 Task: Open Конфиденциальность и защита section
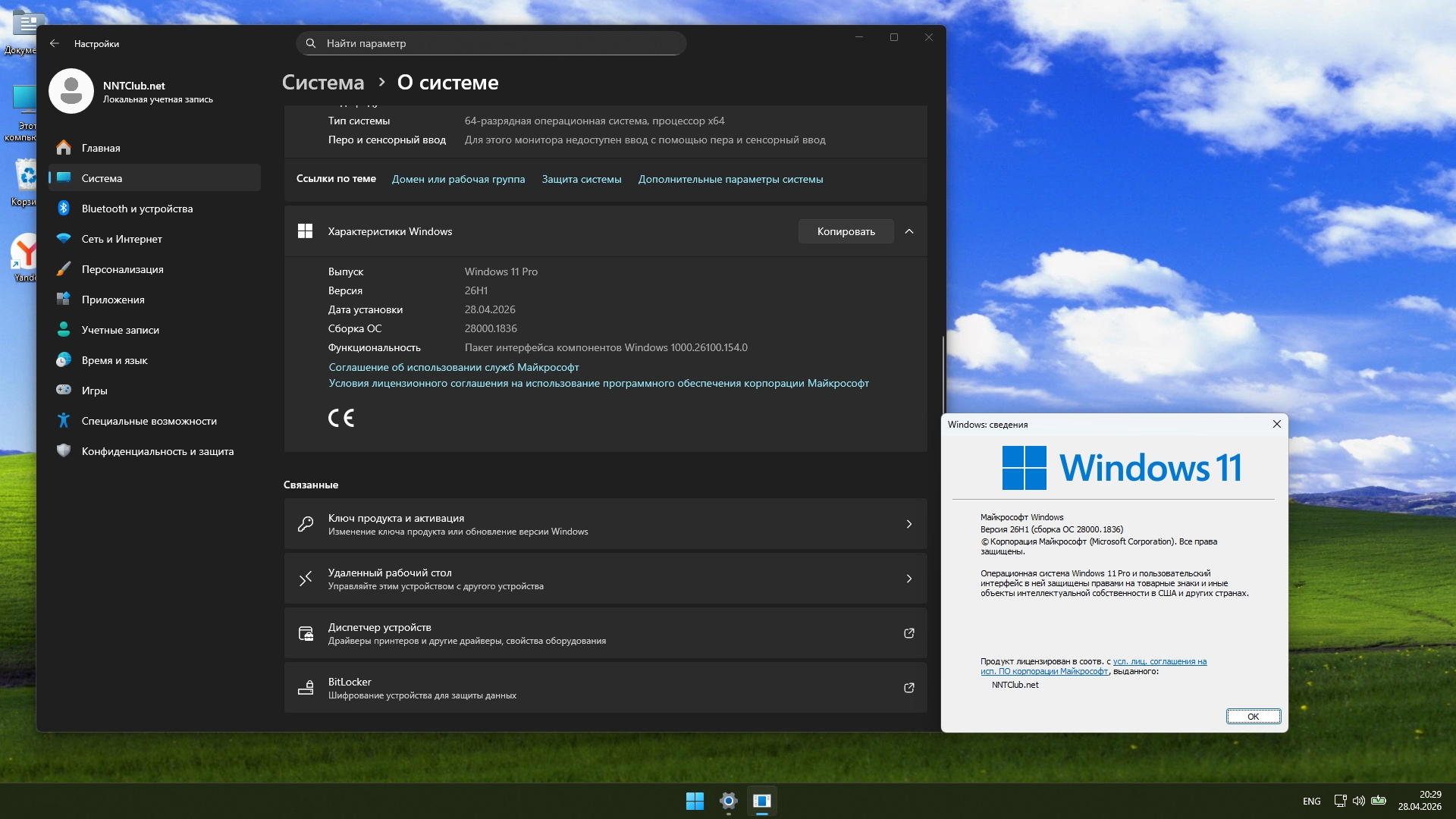157,451
